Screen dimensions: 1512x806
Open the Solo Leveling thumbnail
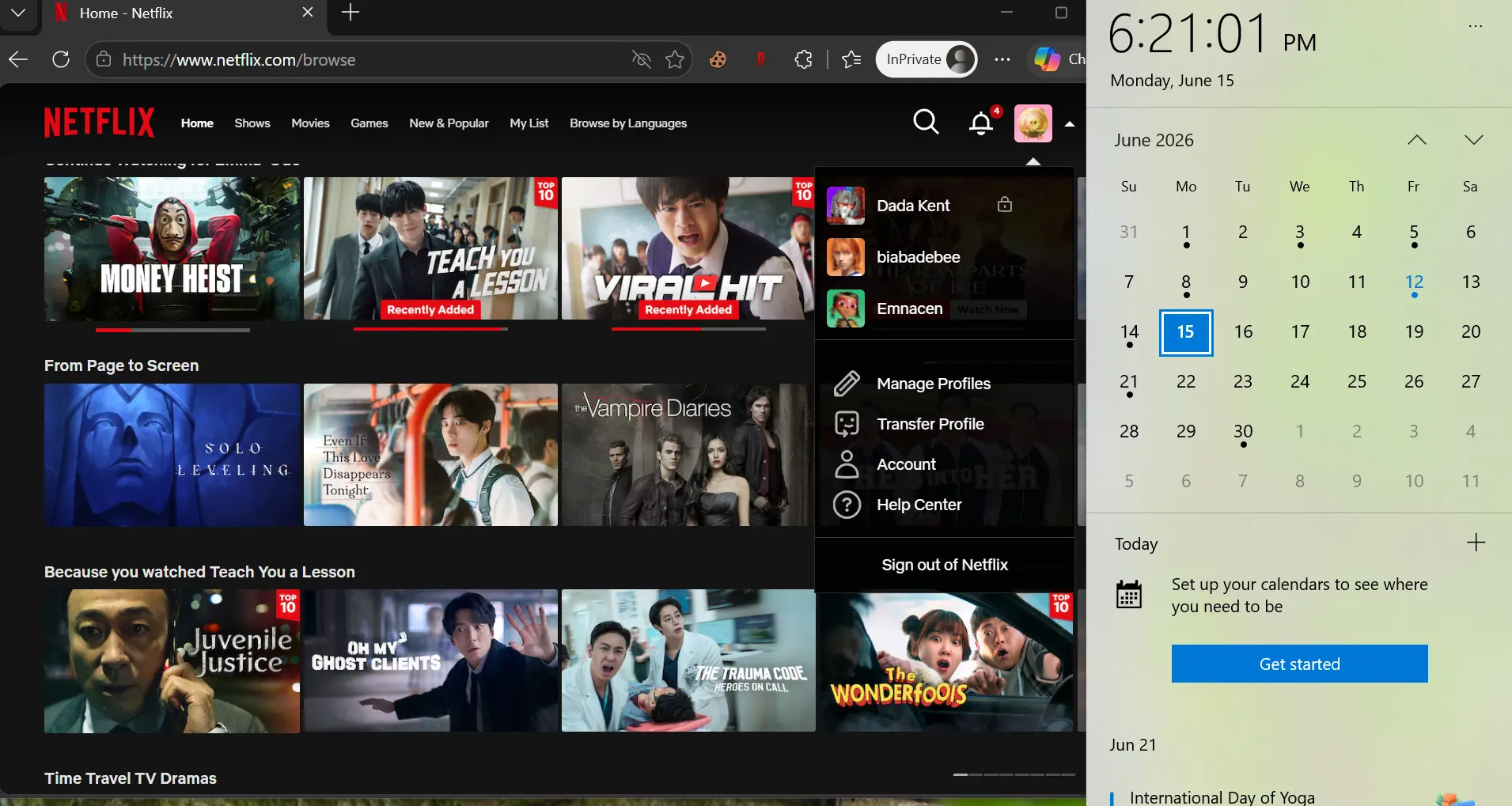(x=172, y=455)
